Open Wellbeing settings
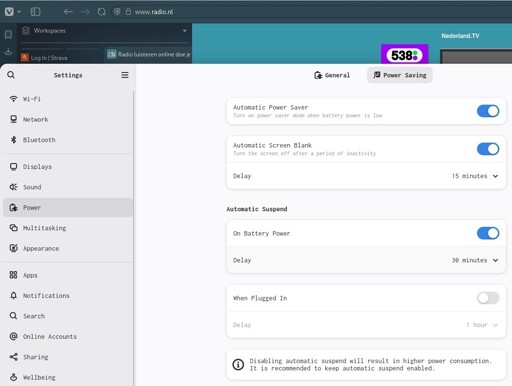Screen dimensions: 512x386 pyautogui.click(x=68, y=377)
